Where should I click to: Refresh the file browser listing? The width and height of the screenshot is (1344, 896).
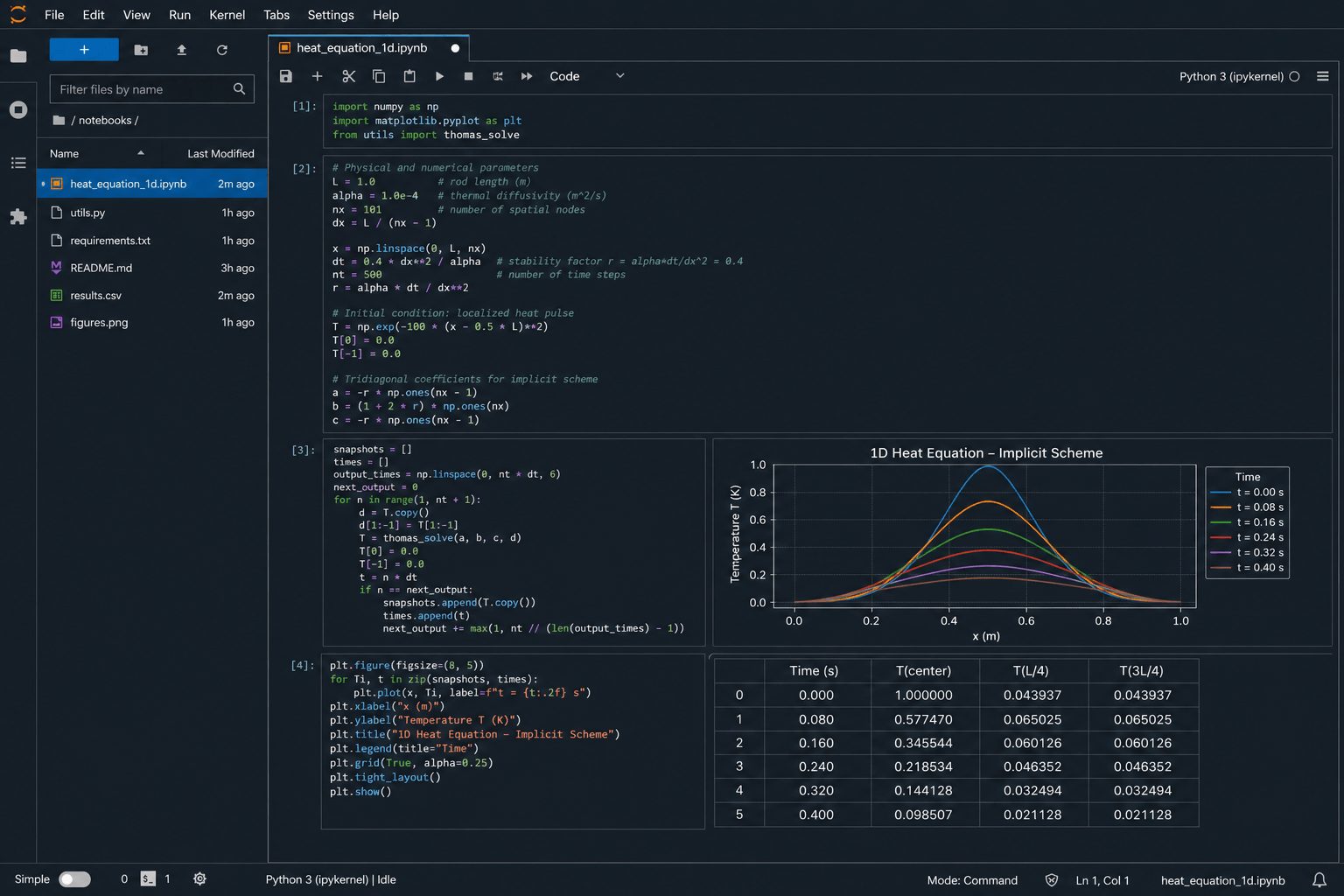(222, 50)
